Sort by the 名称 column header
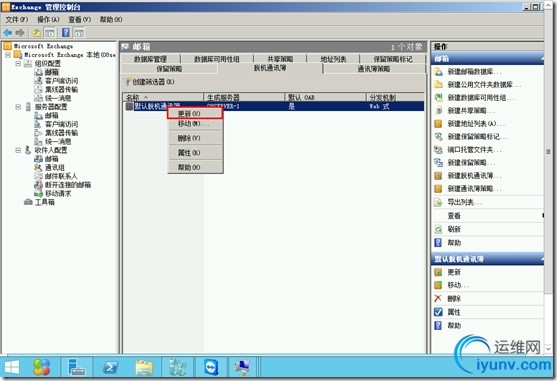 pos(163,97)
